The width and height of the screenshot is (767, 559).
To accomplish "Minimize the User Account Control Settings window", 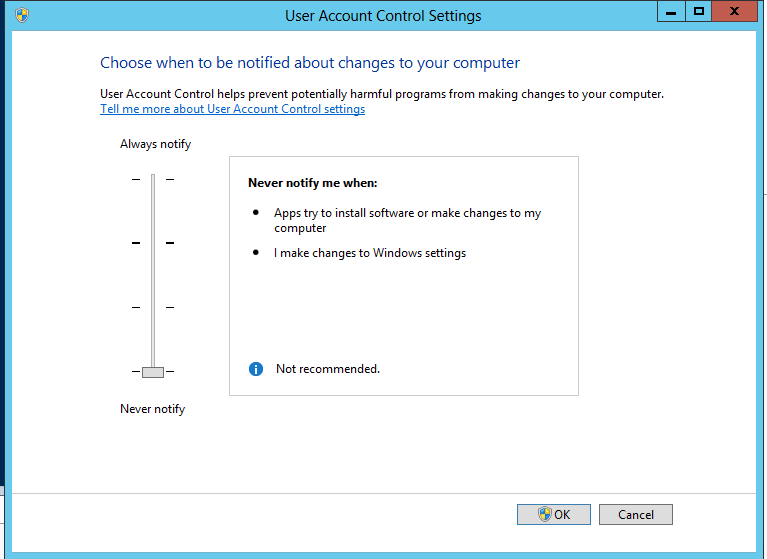I will tap(671, 12).
